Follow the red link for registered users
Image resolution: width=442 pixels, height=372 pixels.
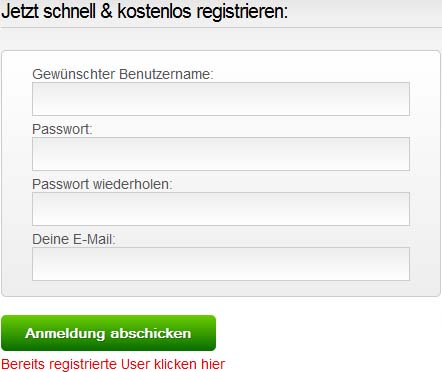click(x=113, y=364)
